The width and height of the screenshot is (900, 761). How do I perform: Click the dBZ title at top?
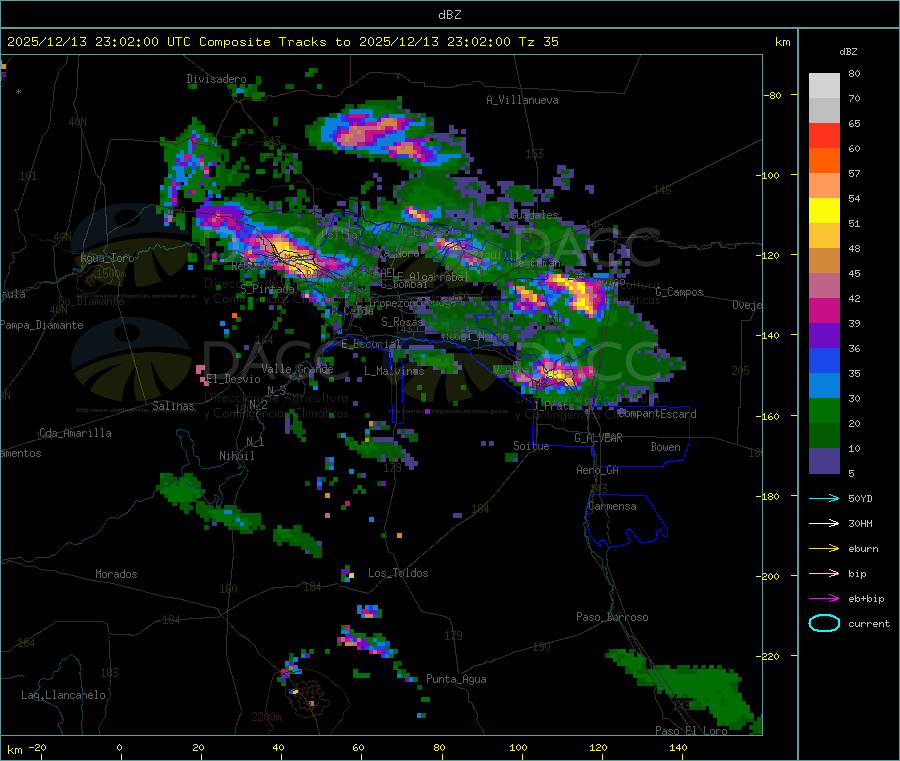450,15
